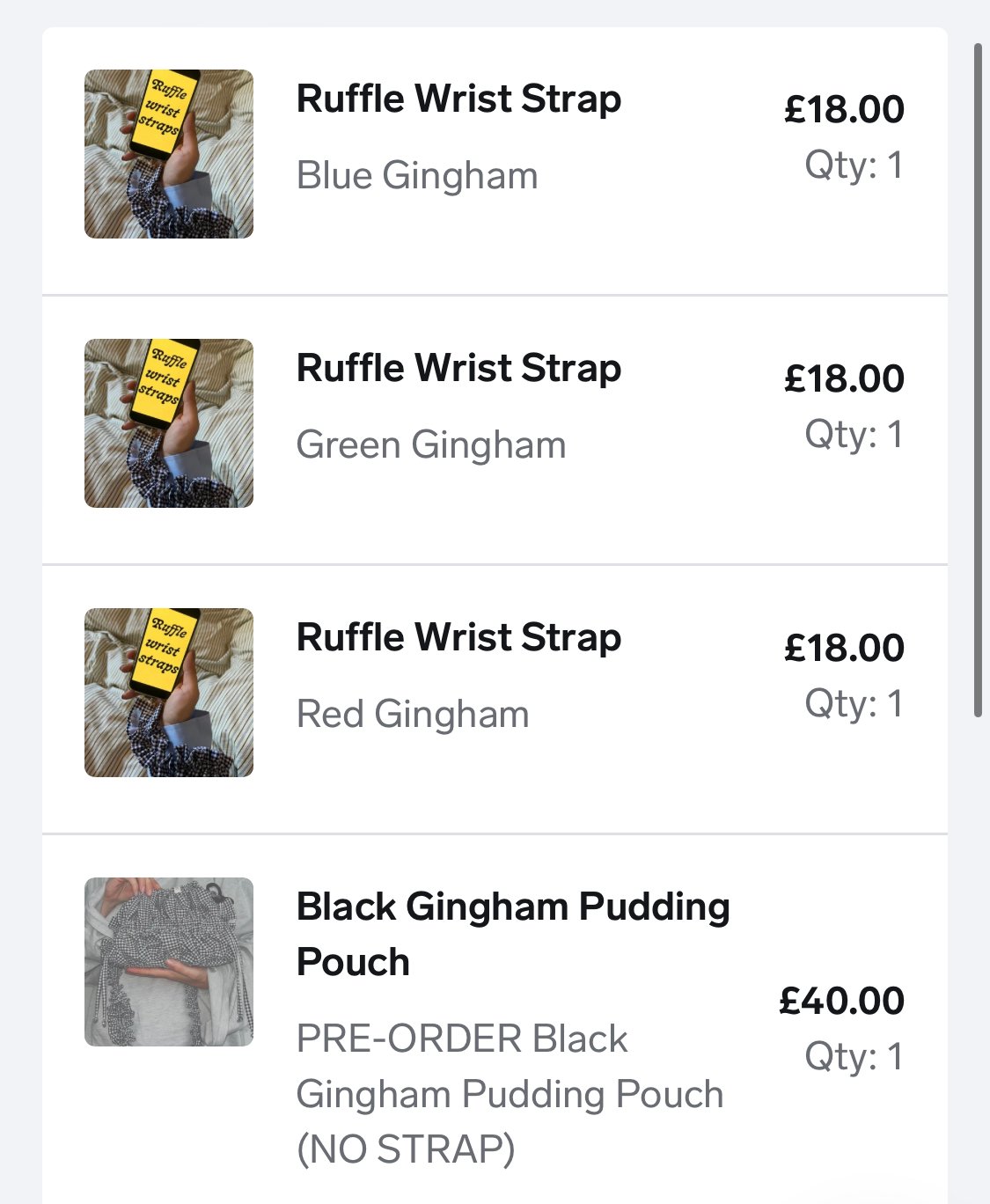Open the Green Gingham wrist strap thumbnail
This screenshot has height=1204, width=990.
click(x=169, y=423)
